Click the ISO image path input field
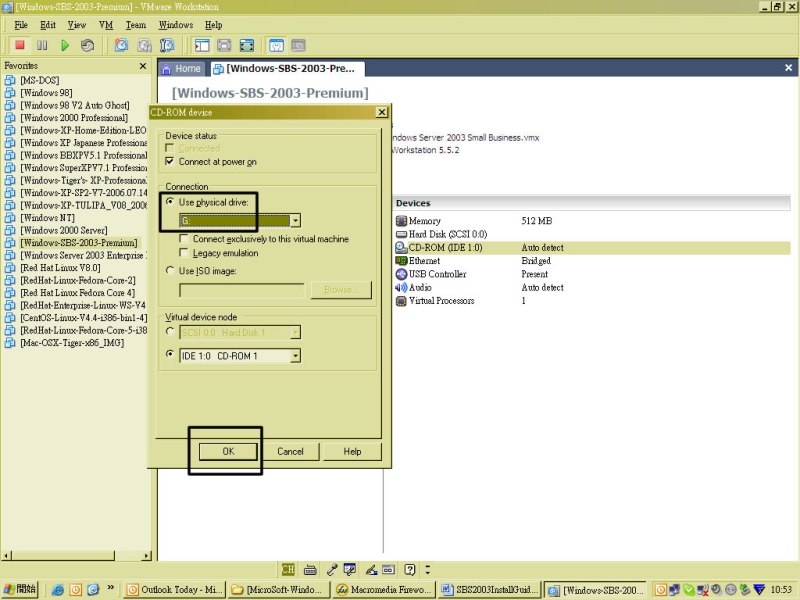800x600 pixels. [241, 290]
